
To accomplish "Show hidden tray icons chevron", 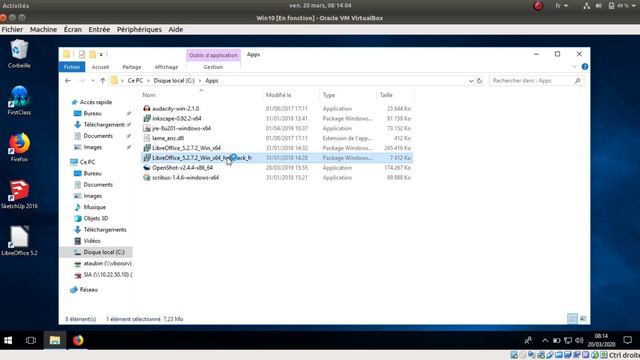I will 545,340.
